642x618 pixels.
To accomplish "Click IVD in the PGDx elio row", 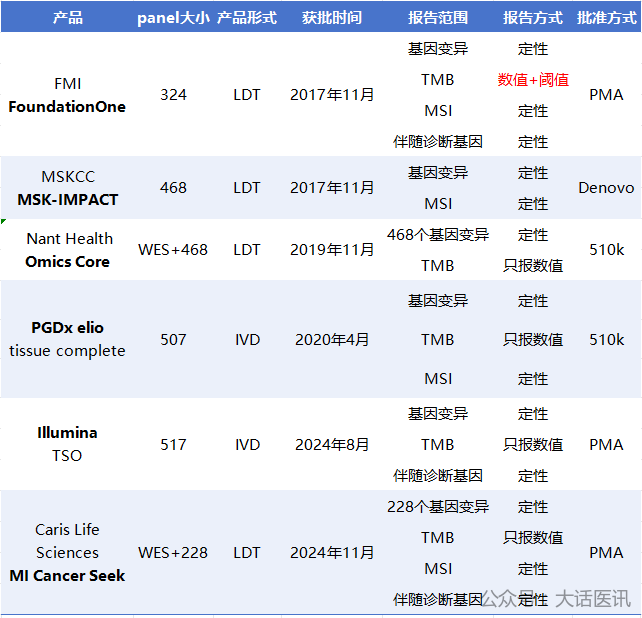I will (x=247, y=340).
